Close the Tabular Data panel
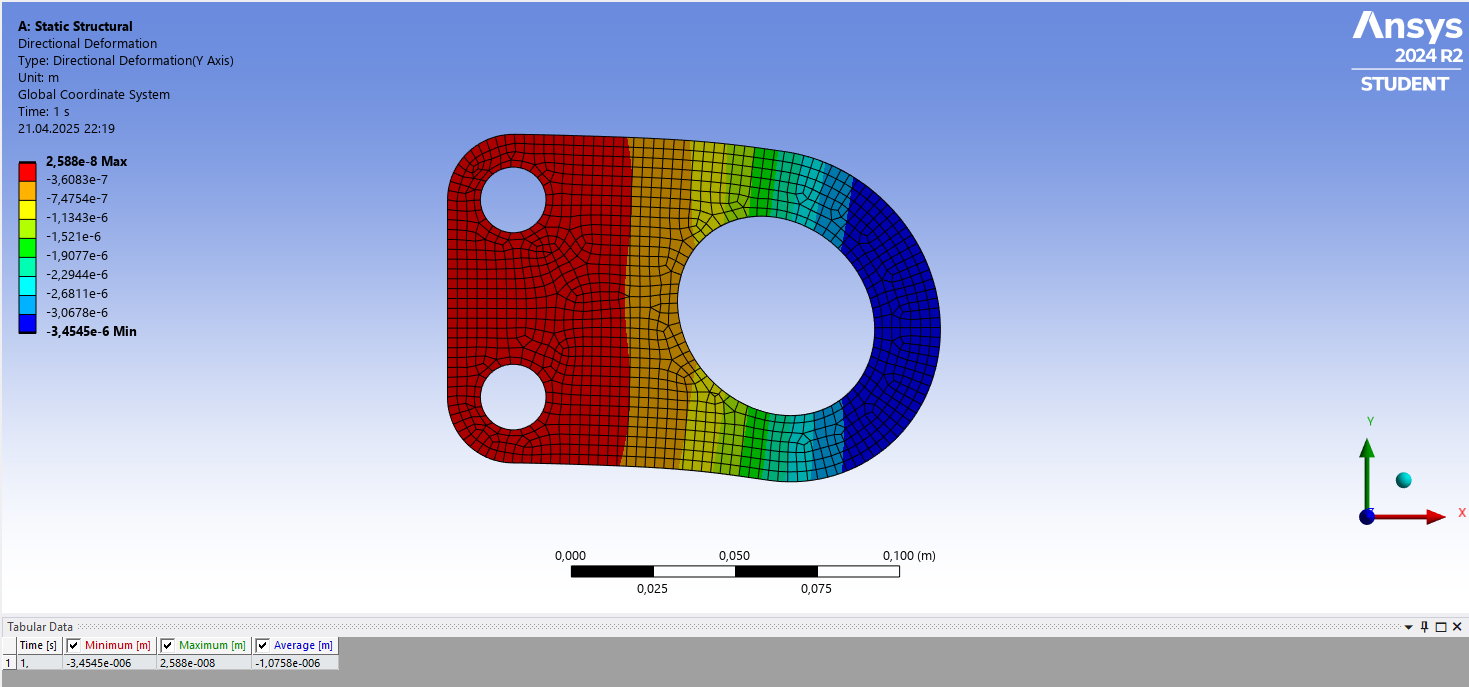 click(x=1457, y=627)
